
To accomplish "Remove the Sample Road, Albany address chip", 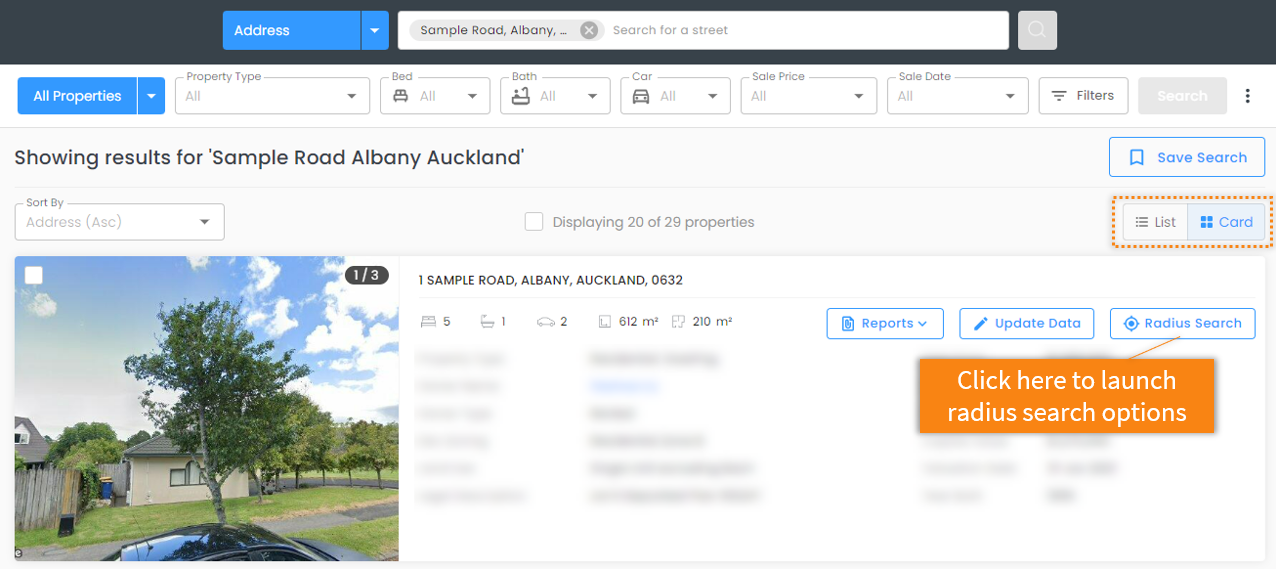I will (x=589, y=30).
